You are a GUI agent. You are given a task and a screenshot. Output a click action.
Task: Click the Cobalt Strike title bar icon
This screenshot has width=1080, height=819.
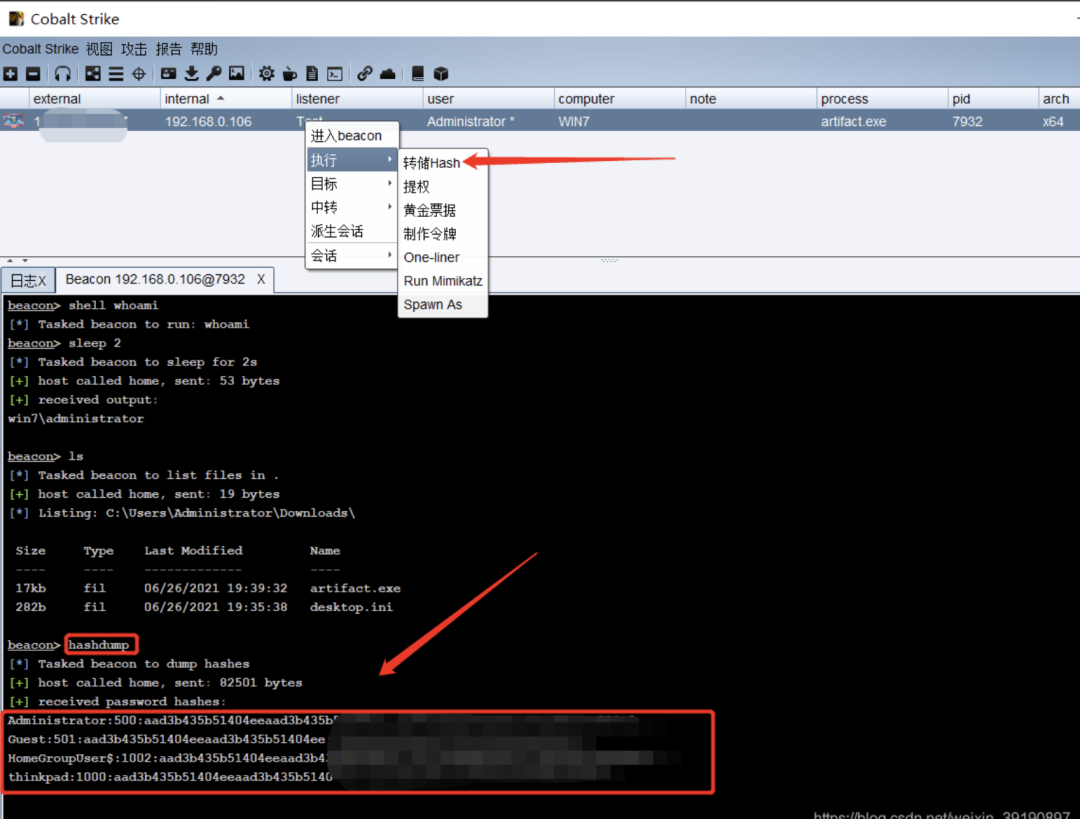point(16,19)
